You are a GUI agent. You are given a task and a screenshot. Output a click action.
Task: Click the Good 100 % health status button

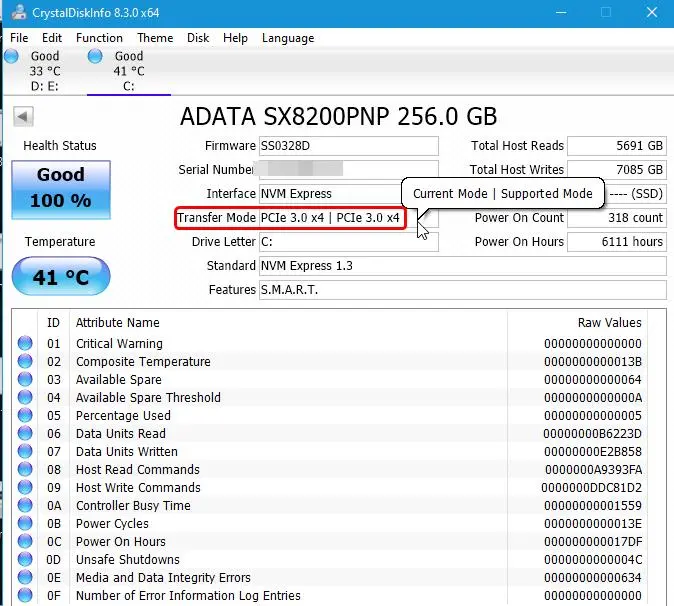[x=61, y=190]
